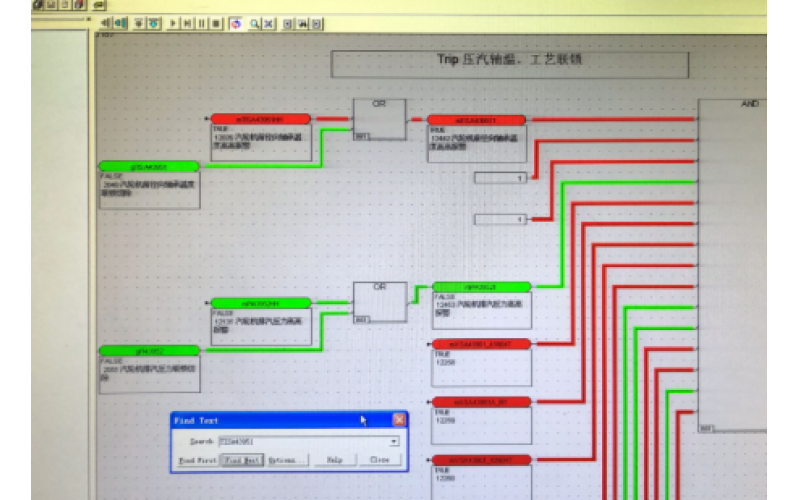This screenshot has height=500, width=800.
Task: Click the Play button in the toolbar
Action: tap(173, 22)
